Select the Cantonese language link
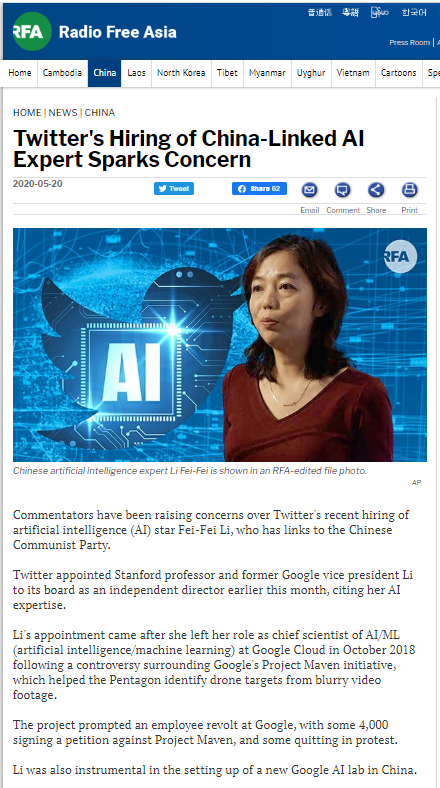The height and width of the screenshot is (788, 440). 350,13
